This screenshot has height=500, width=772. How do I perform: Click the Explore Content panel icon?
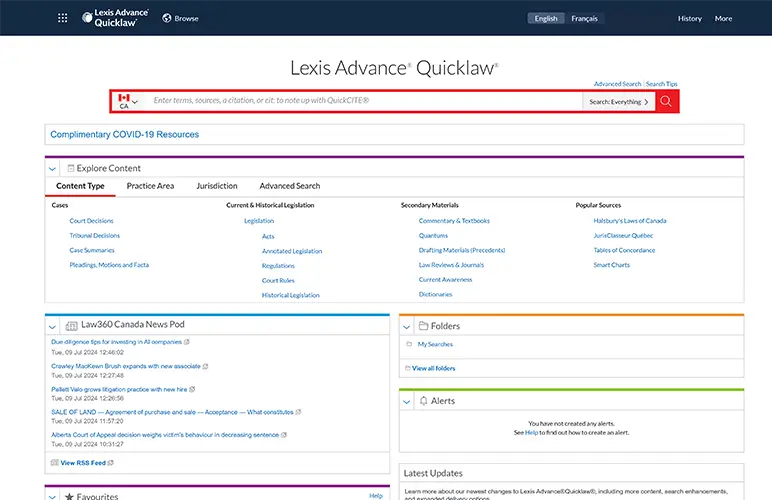(x=71, y=168)
